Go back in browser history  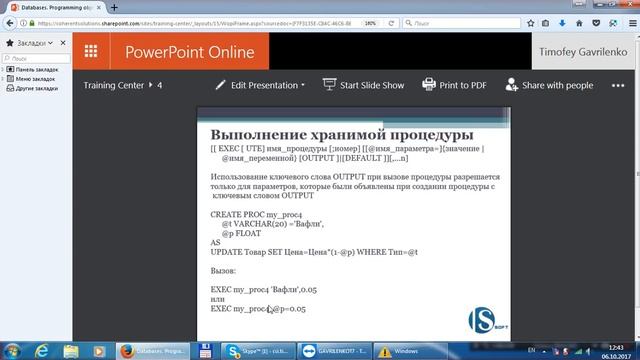tap(10, 23)
